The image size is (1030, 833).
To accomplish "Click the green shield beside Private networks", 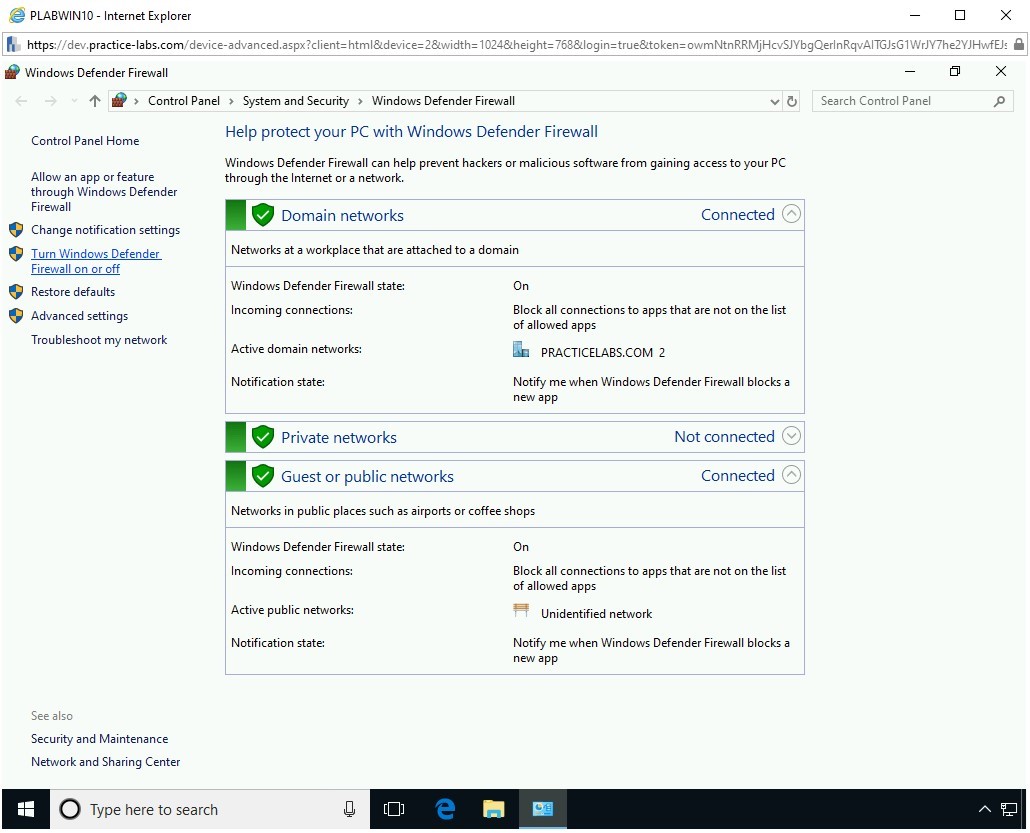I will tap(263, 437).
